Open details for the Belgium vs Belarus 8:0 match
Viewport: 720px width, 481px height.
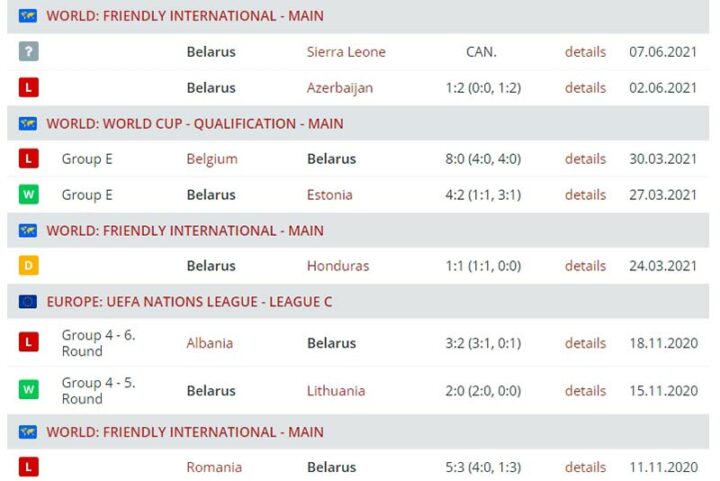[585, 159]
